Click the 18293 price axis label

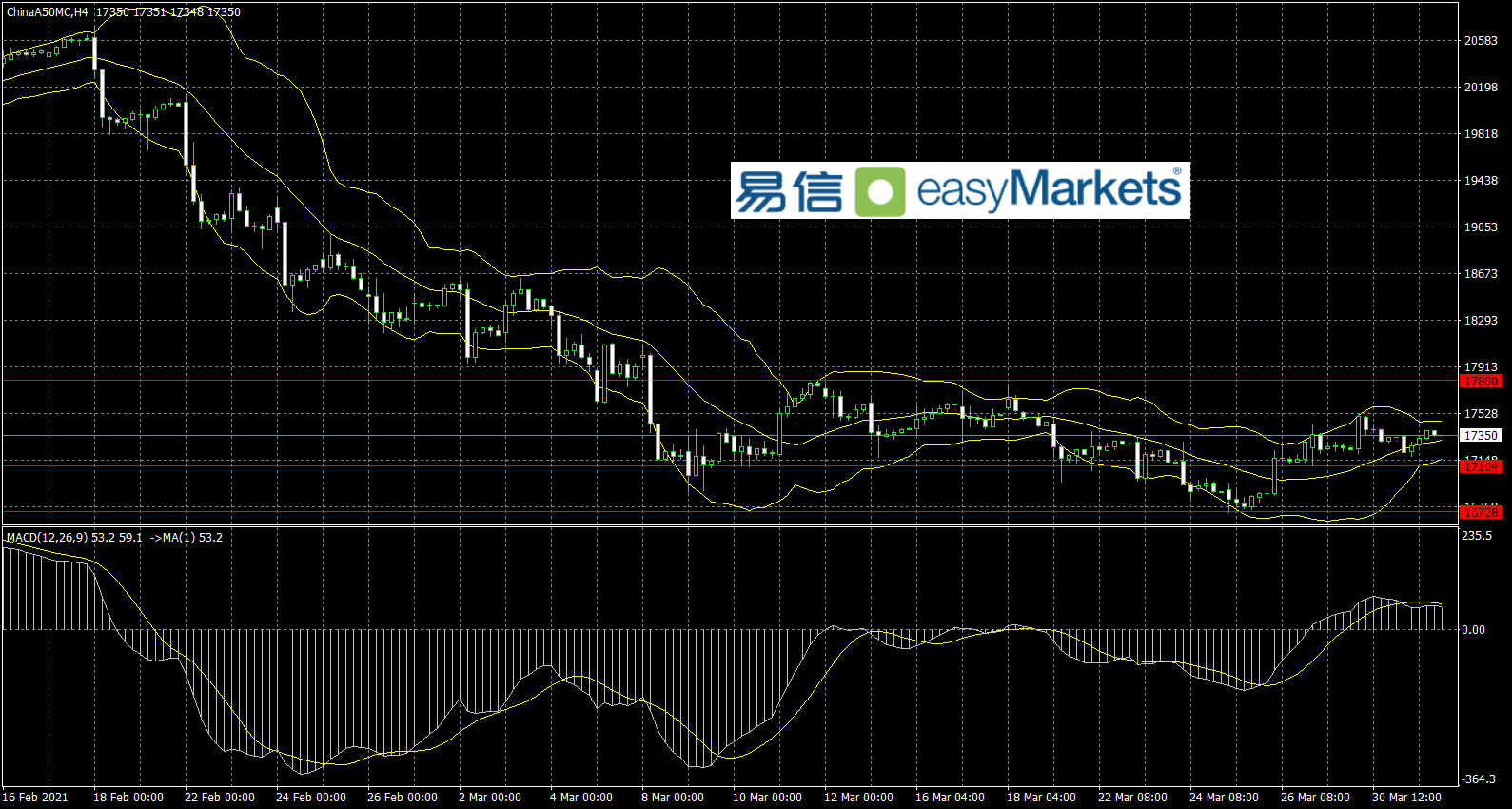tap(1481, 321)
